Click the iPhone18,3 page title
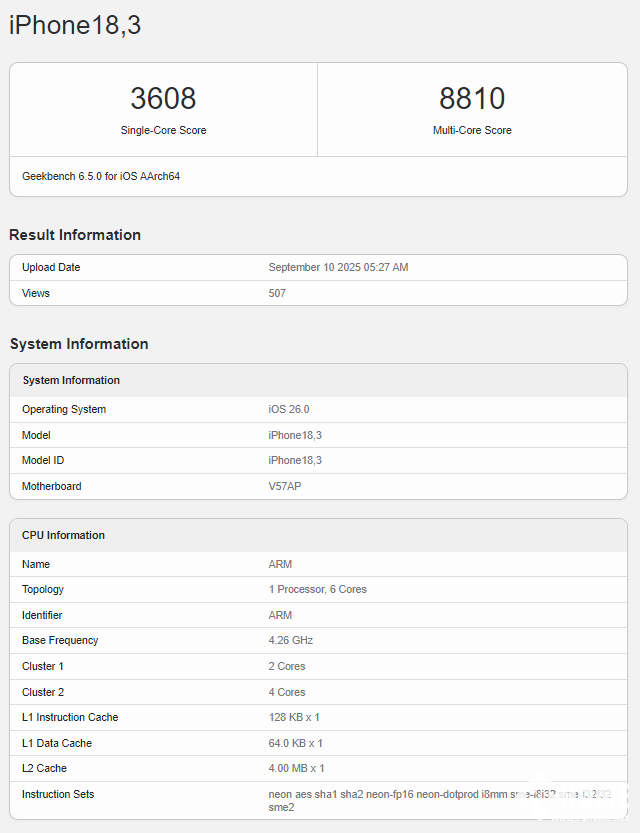The image size is (640, 833). (75, 26)
